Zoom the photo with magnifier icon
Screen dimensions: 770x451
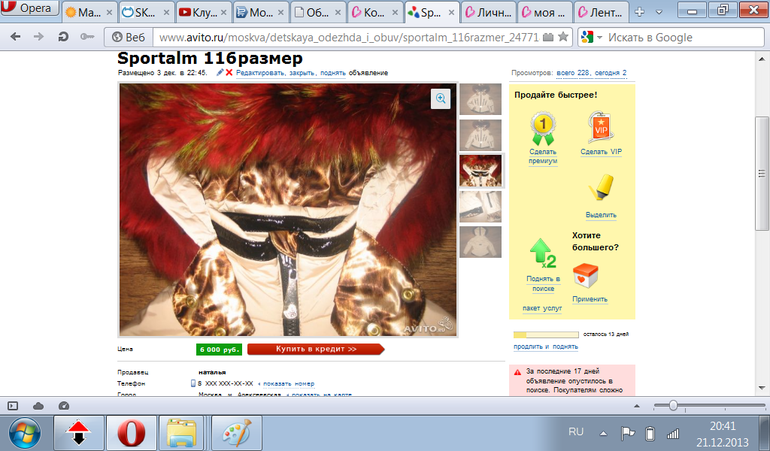(x=440, y=99)
